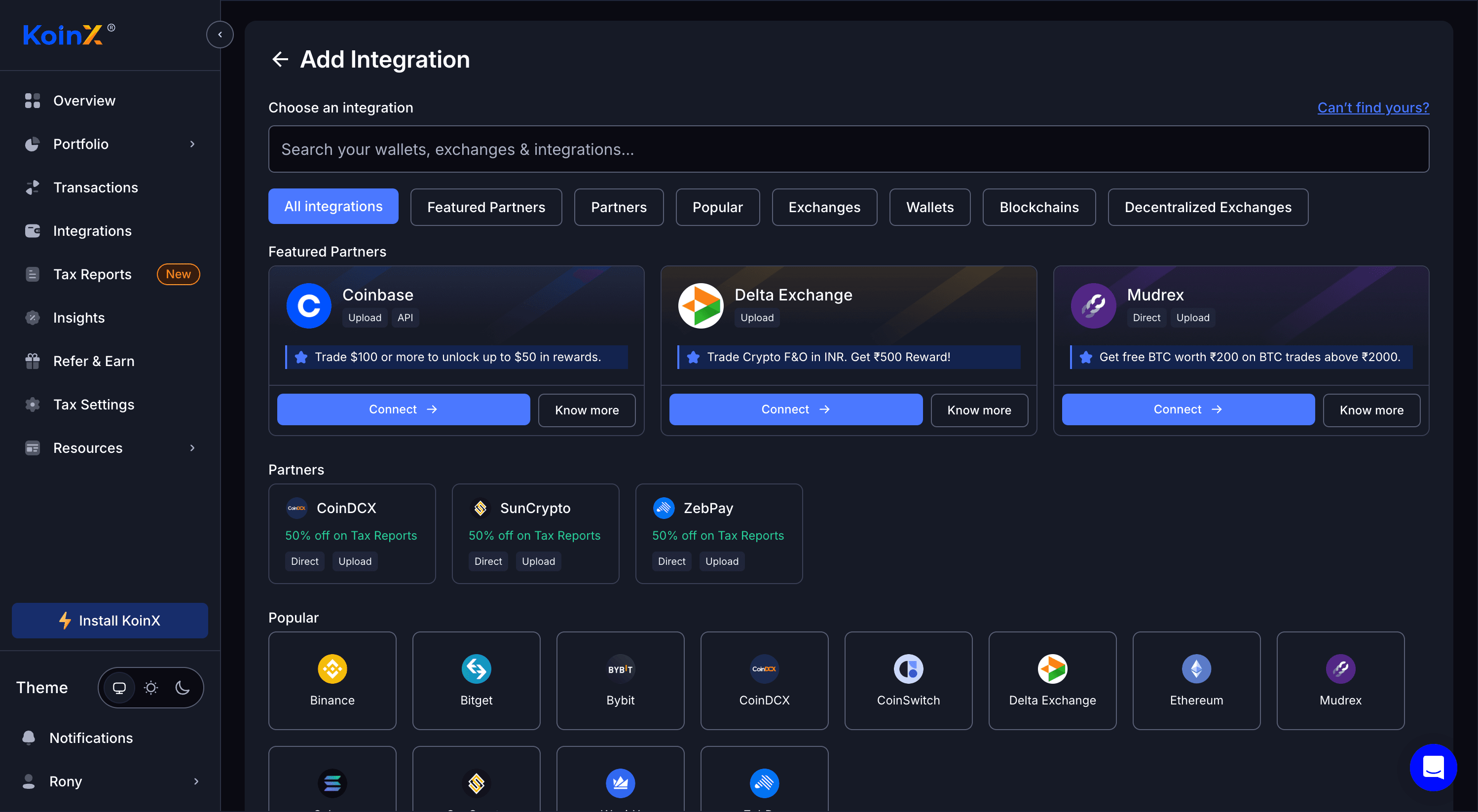Switch theme to dark mode
The image size is (1478, 812).
point(183,688)
